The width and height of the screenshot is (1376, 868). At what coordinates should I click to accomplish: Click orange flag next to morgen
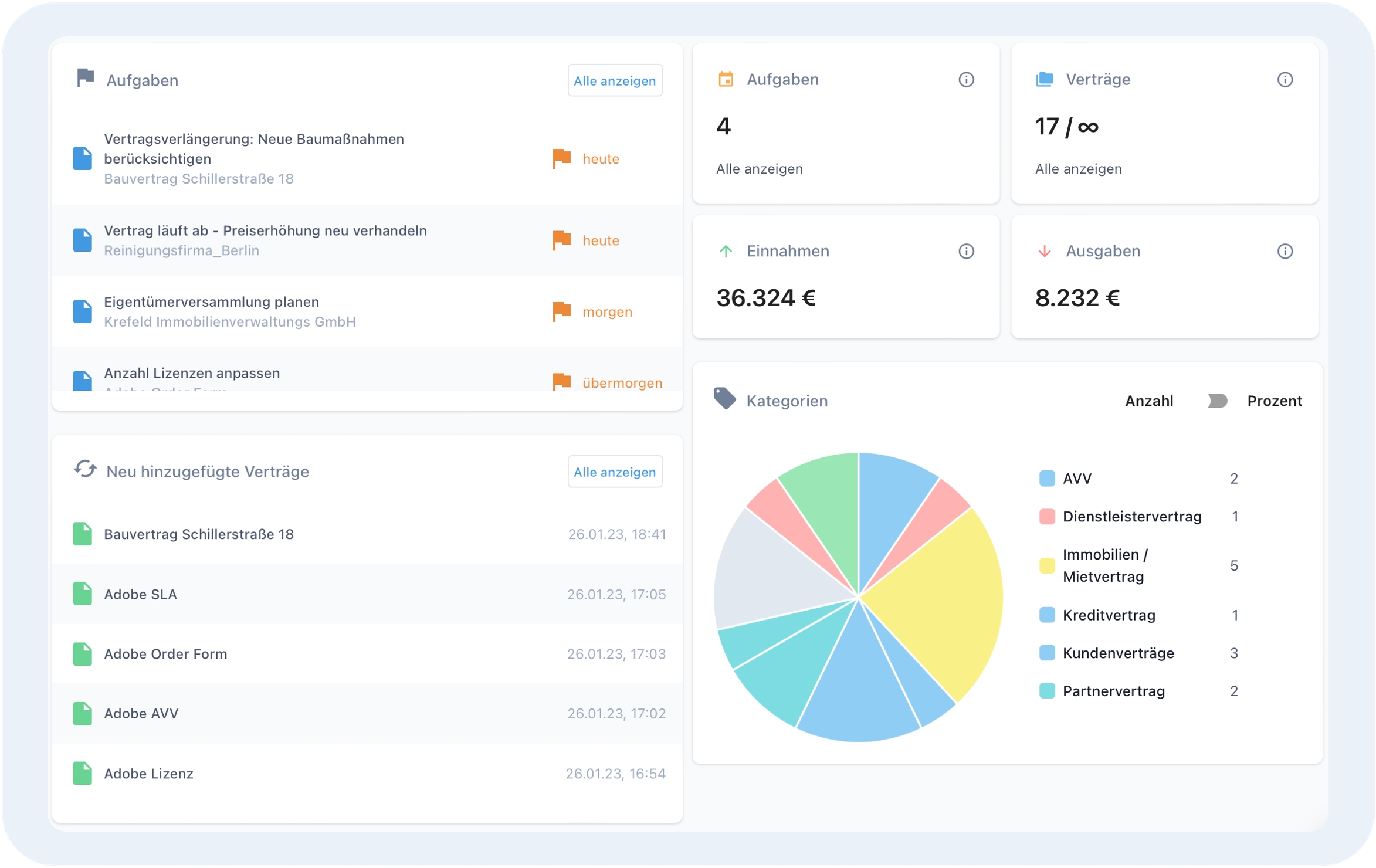pos(561,311)
